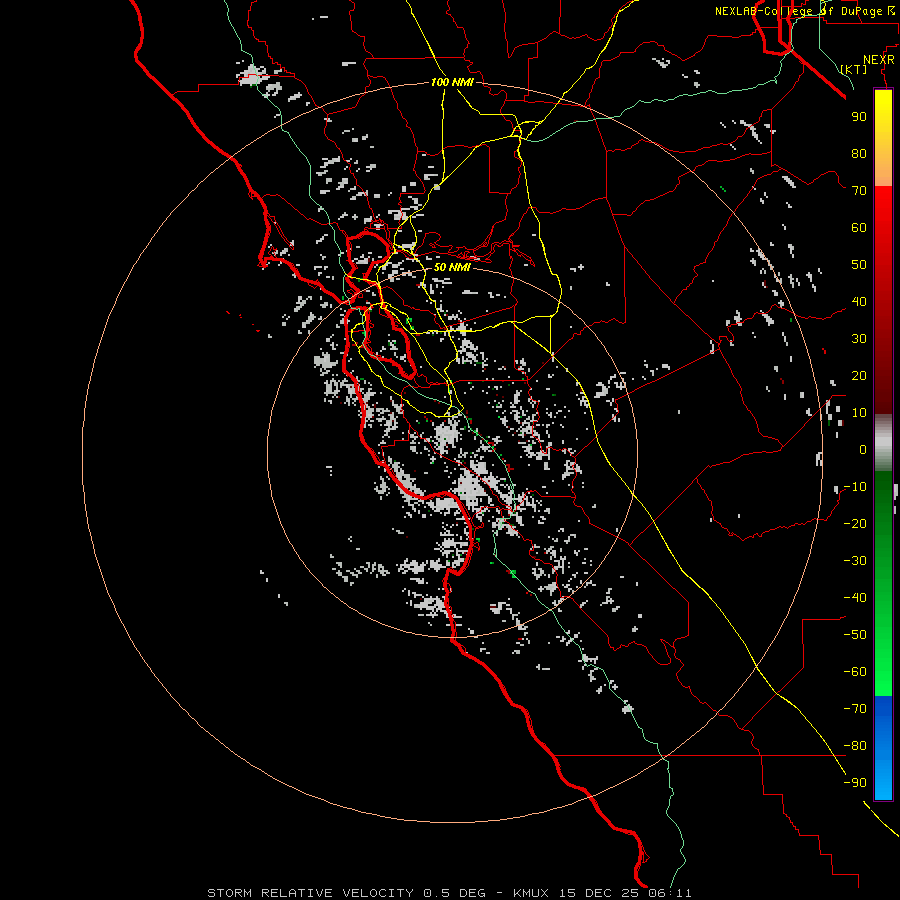The height and width of the screenshot is (900, 900).
Task: Click the 30 value on velocity scale
Action: point(859,339)
